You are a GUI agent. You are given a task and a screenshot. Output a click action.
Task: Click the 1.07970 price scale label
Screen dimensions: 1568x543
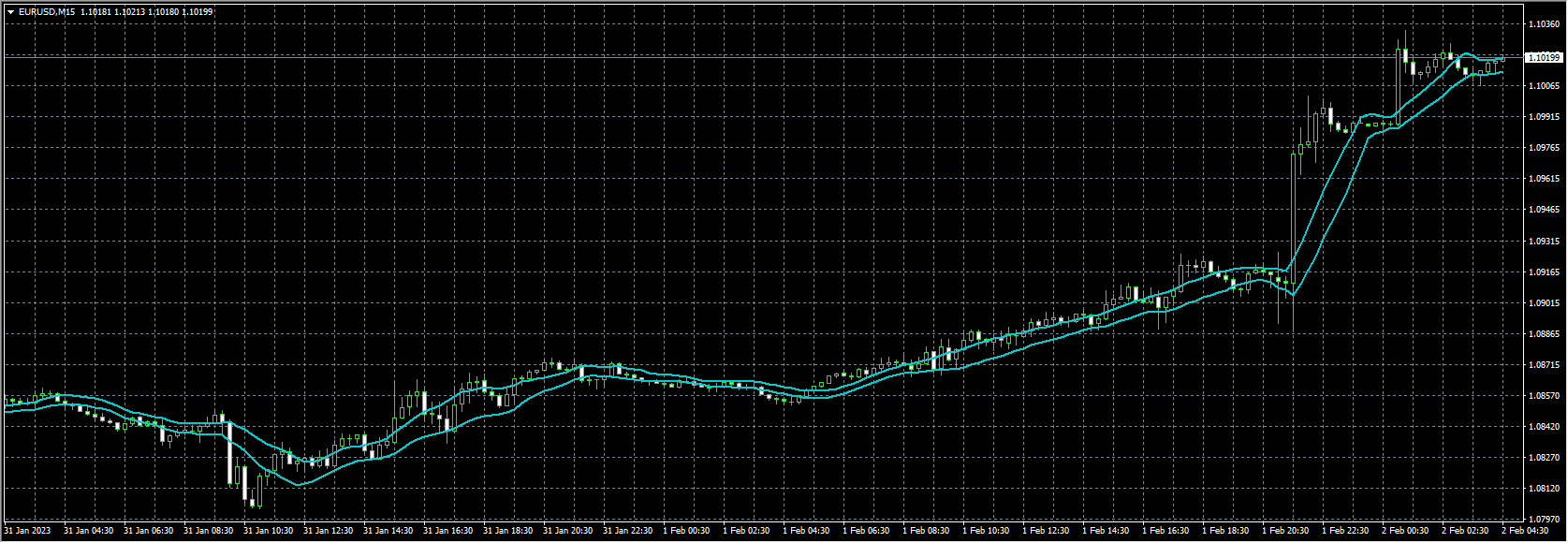coord(1543,520)
